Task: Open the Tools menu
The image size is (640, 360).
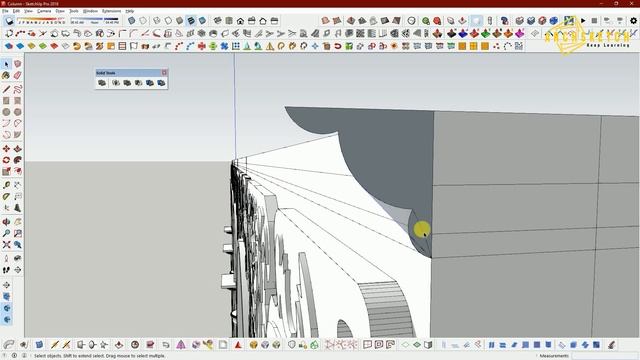Action: pyautogui.click(x=73, y=11)
